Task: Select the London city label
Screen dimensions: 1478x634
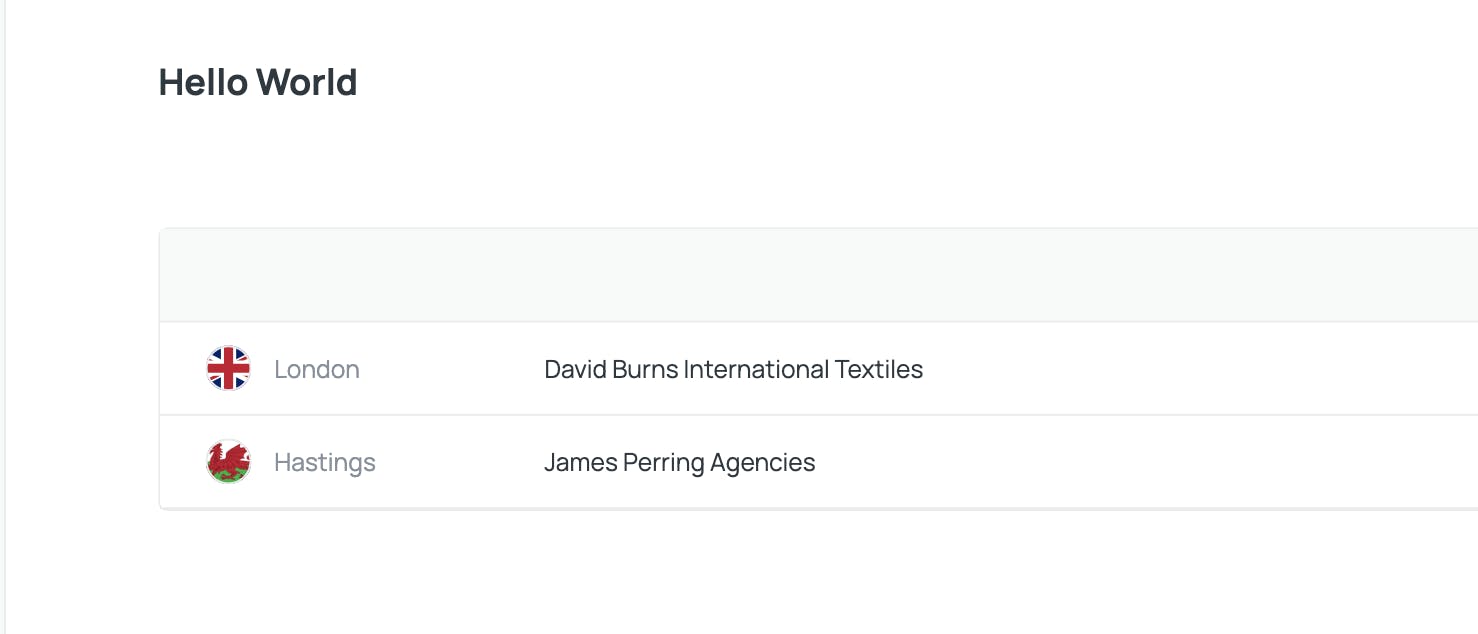Action: pos(317,369)
